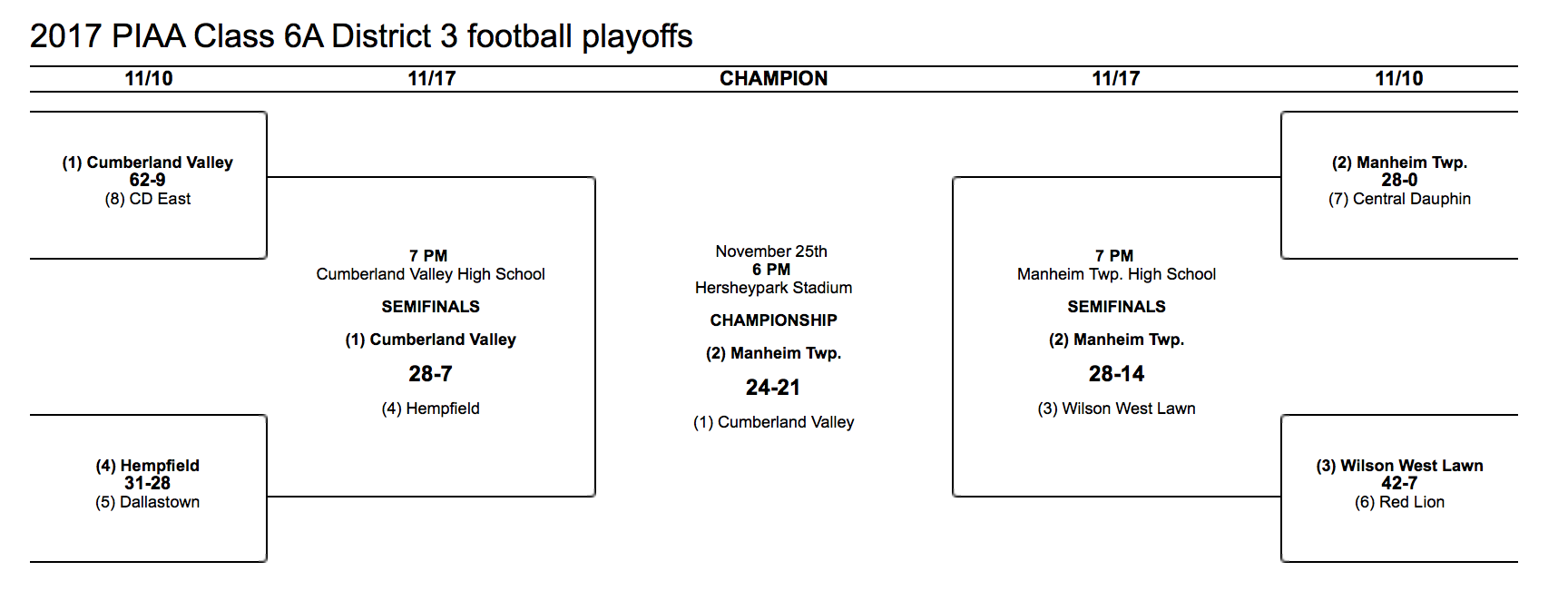Click (7) Central Dauphin team name
1568x601 pixels.
tap(1399, 199)
